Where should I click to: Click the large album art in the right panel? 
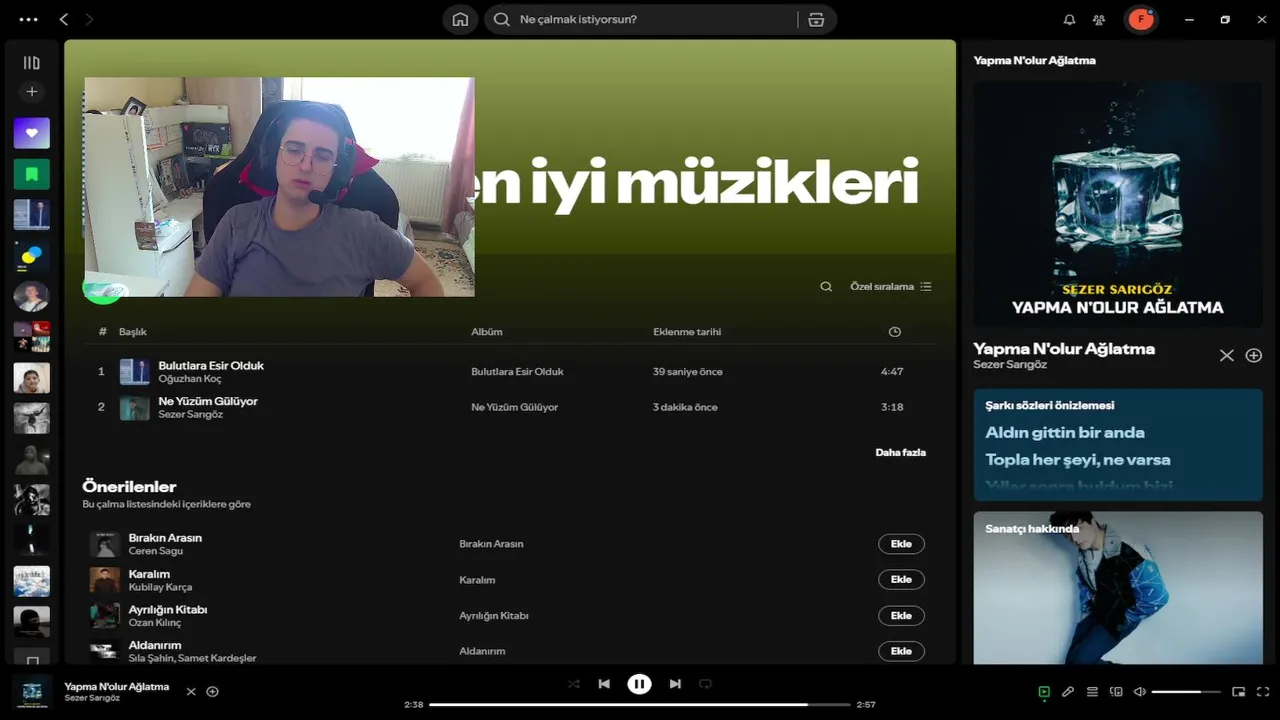pyautogui.click(x=1118, y=204)
